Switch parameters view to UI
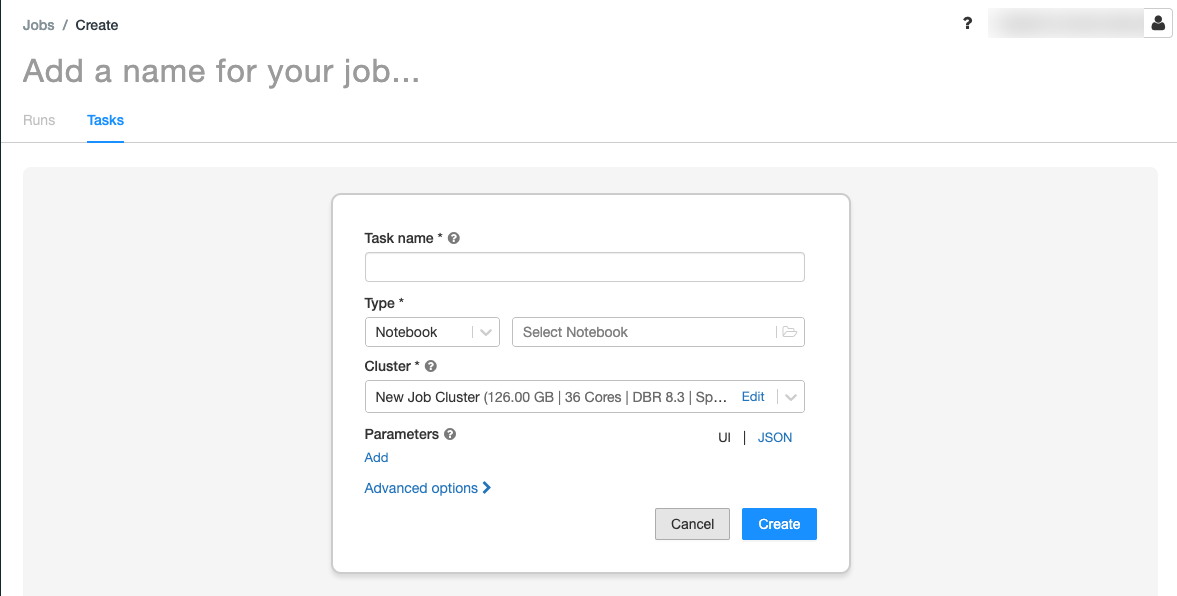 [x=725, y=437]
